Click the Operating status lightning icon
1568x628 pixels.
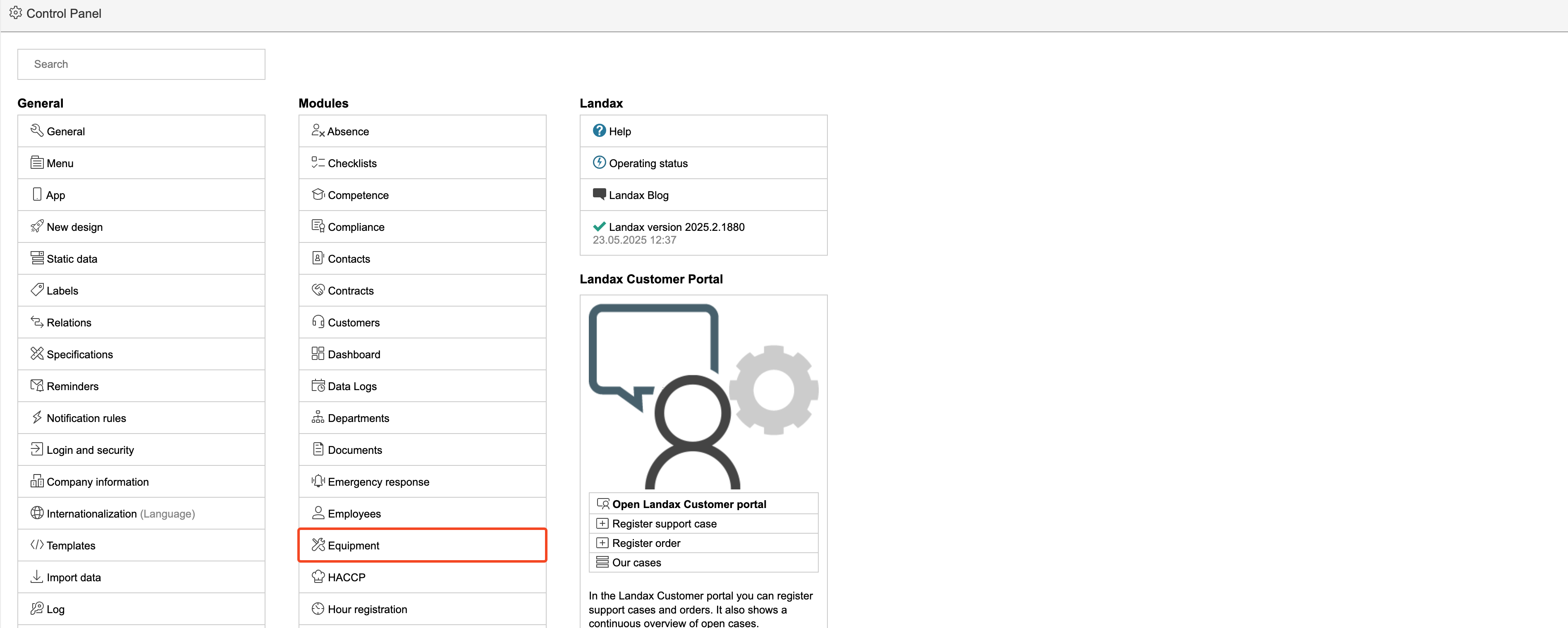pos(599,162)
